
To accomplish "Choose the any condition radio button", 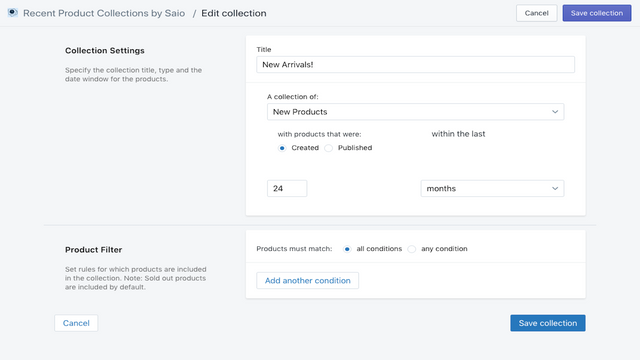I will 412,249.
